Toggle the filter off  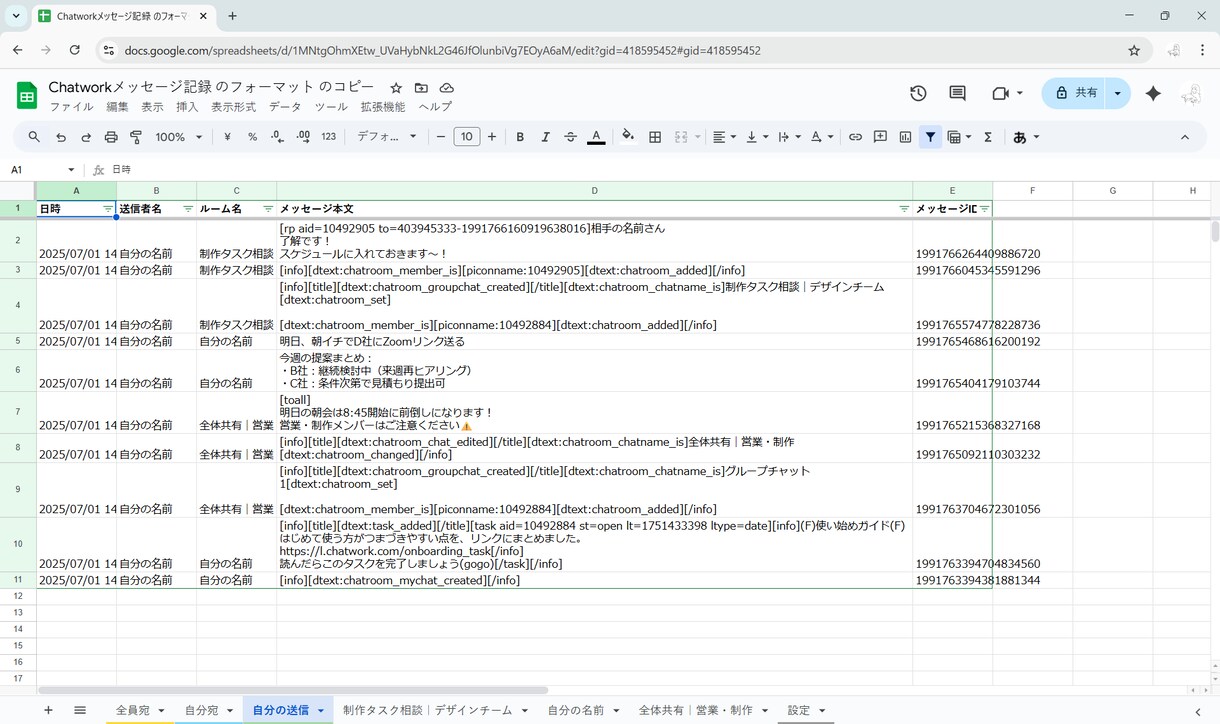[930, 137]
